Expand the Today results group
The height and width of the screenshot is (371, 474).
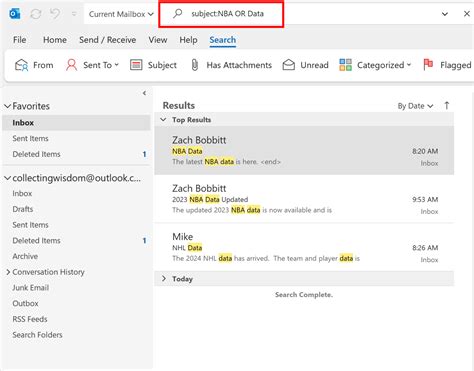(164, 278)
